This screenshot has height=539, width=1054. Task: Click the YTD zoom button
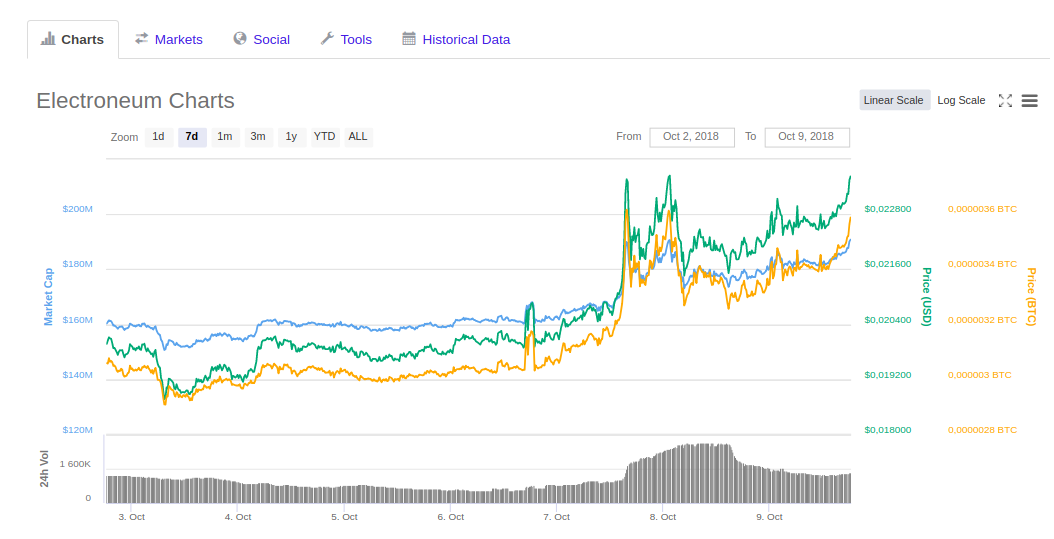coord(324,137)
